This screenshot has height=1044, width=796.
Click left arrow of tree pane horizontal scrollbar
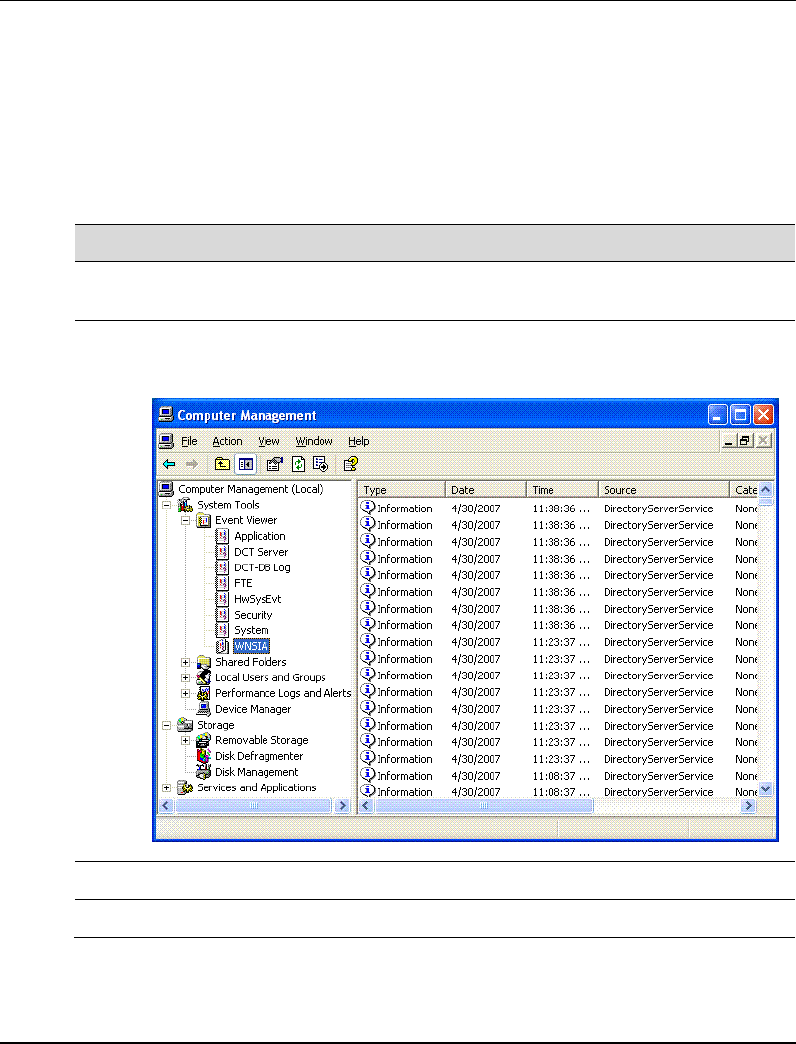coord(166,806)
